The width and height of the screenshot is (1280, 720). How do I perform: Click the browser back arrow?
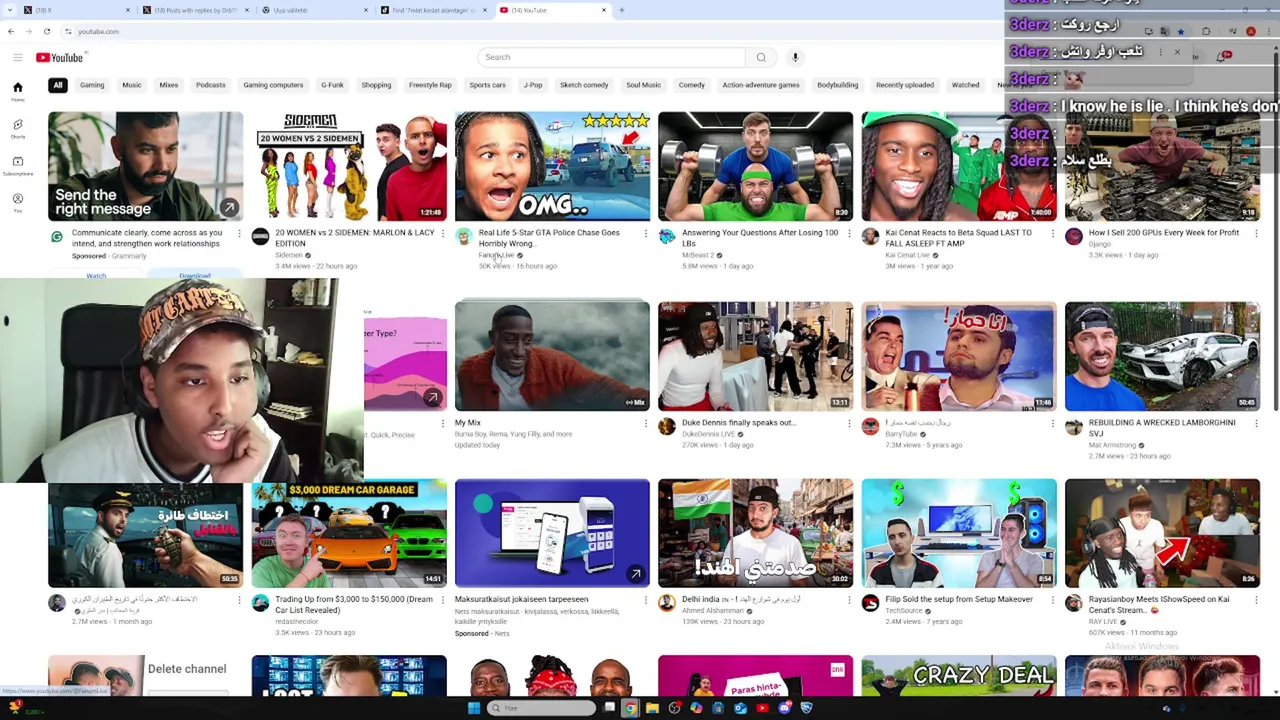pyautogui.click(x=11, y=32)
